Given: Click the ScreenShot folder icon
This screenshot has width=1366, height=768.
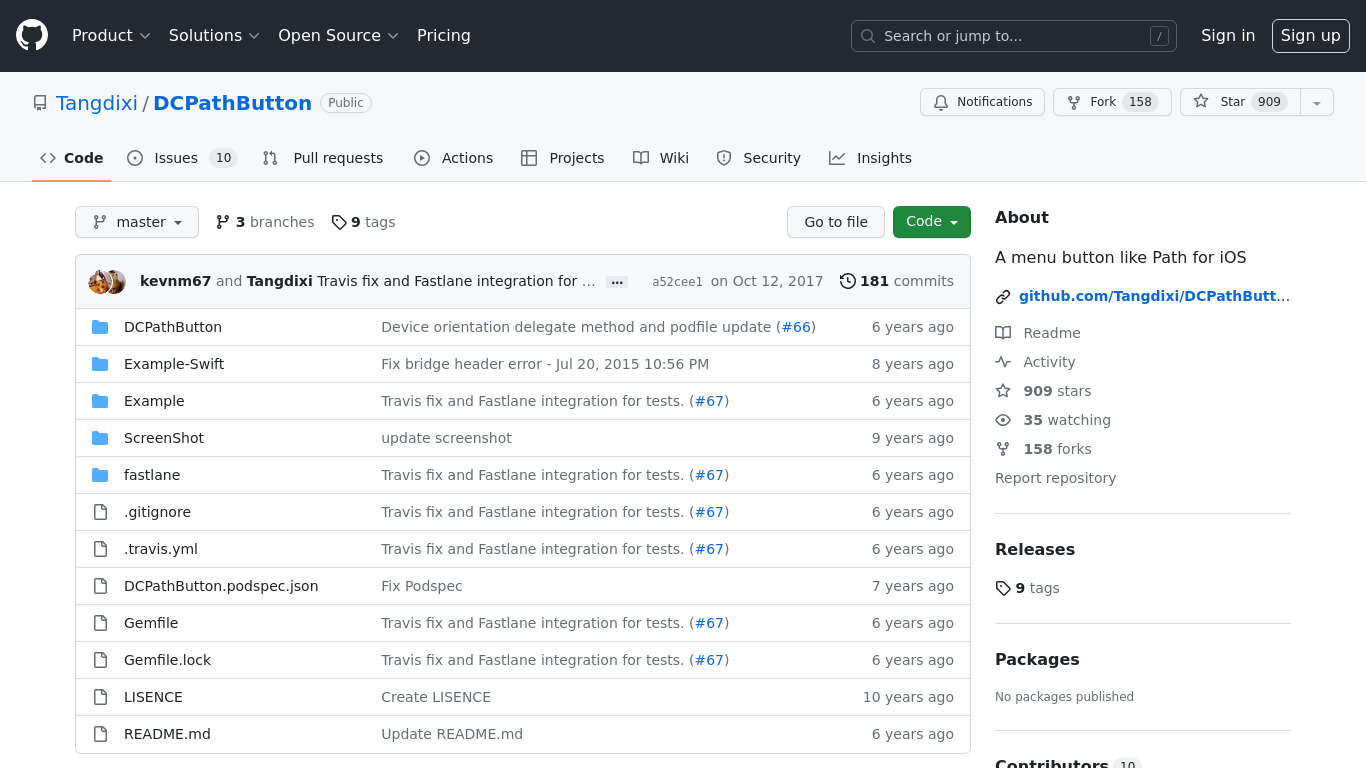Looking at the screenshot, I should [x=100, y=438].
